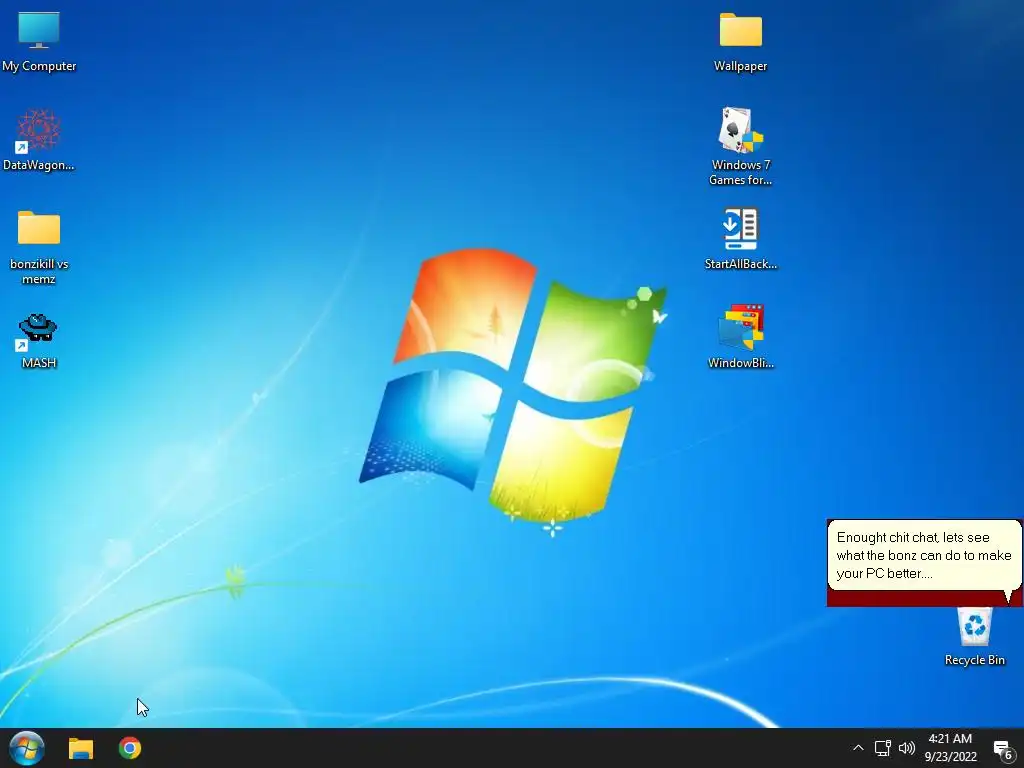This screenshot has width=1024, height=768.
Task: Show hidden tray icons chevron
Action: (858, 748)
